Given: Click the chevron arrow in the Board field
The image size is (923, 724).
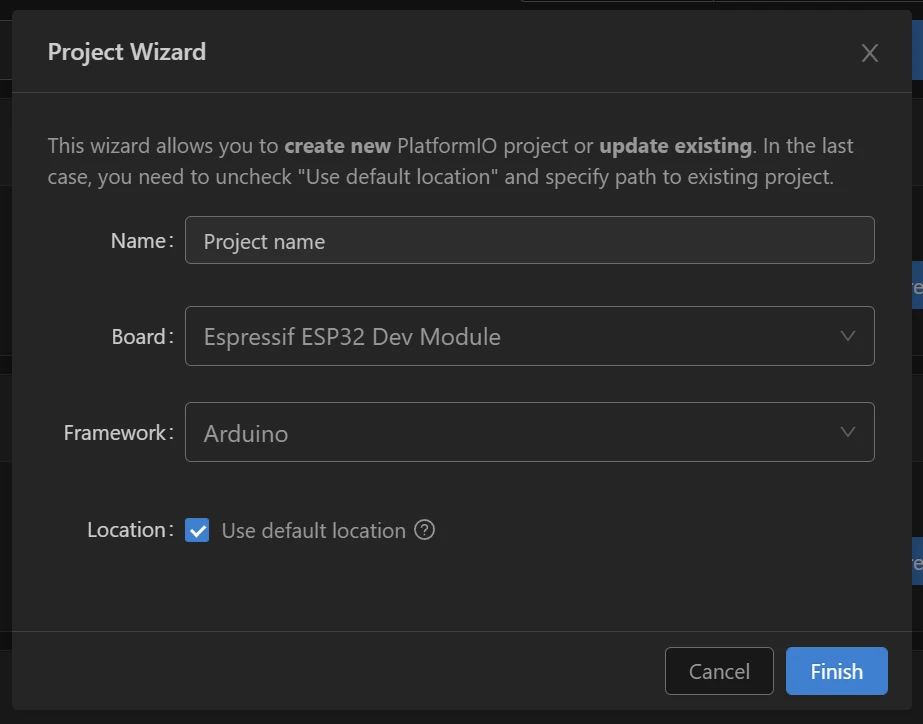Looking at the screenshot, I should [848, 336].
